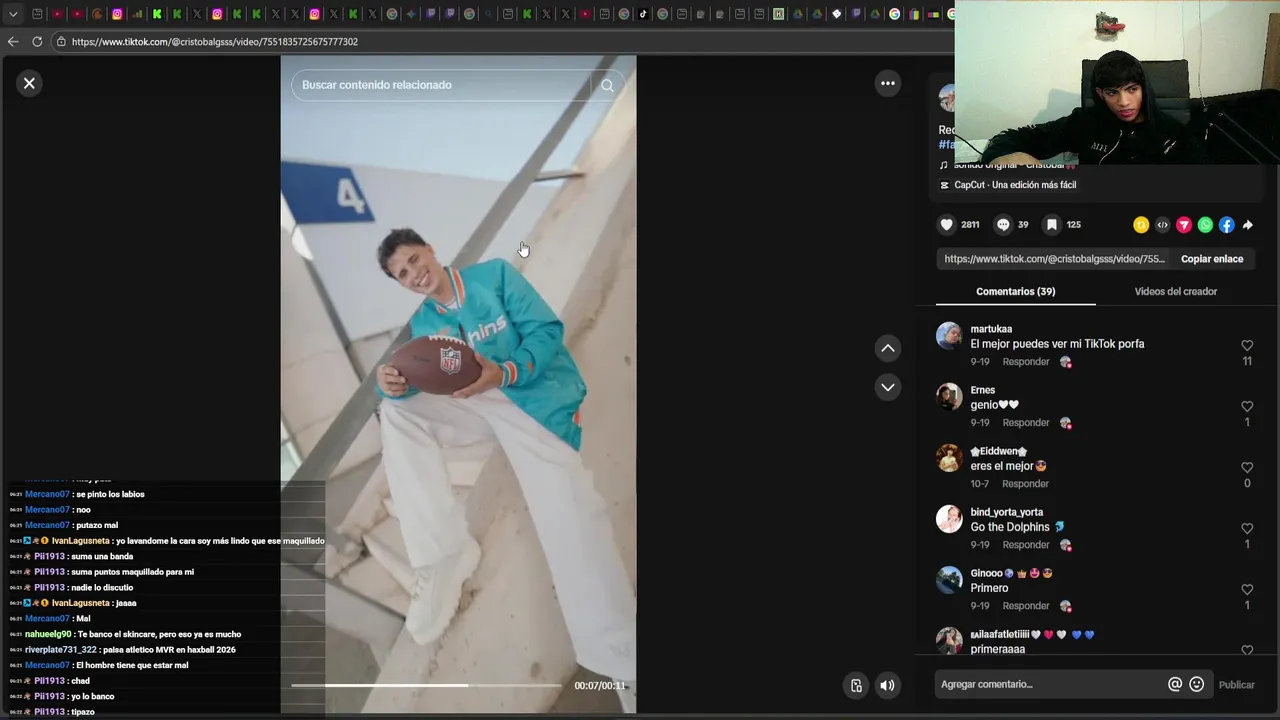This screenshot has width=1280, height=720.
Task: Open bind_yorta_yorta's profile name
Action: [1006, 512]
